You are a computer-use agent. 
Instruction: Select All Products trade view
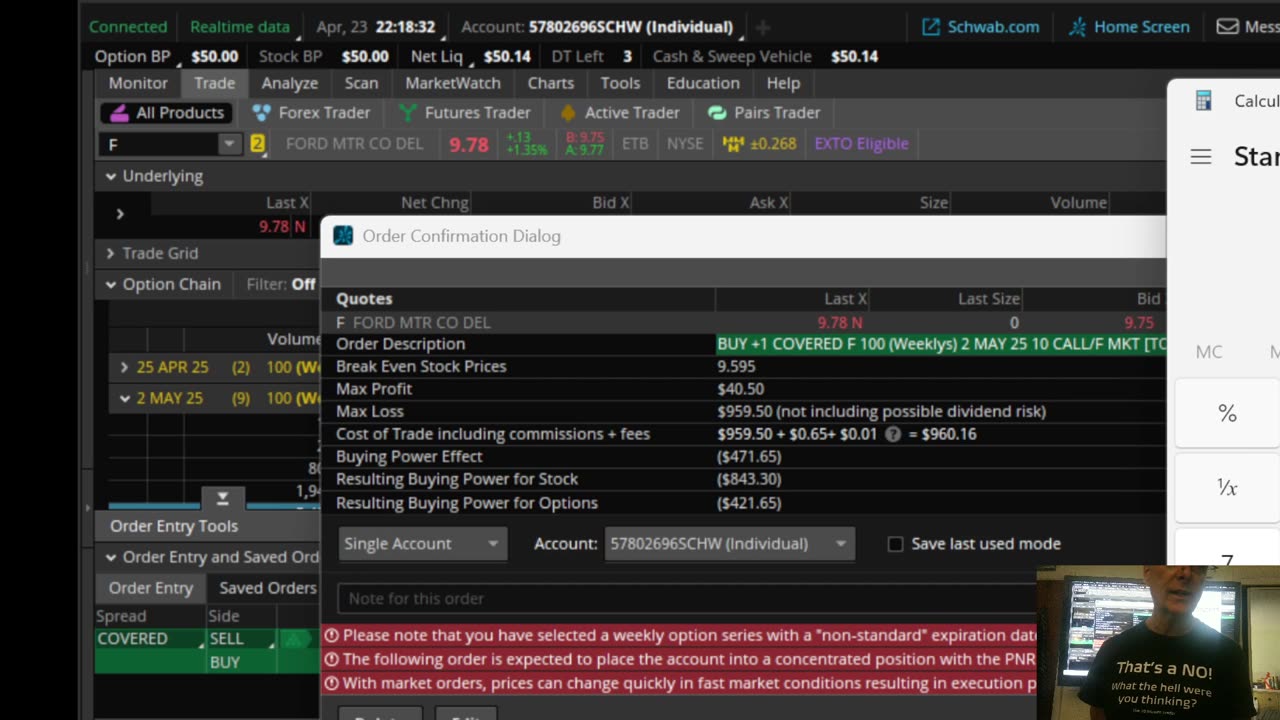(x=168, y=113)
